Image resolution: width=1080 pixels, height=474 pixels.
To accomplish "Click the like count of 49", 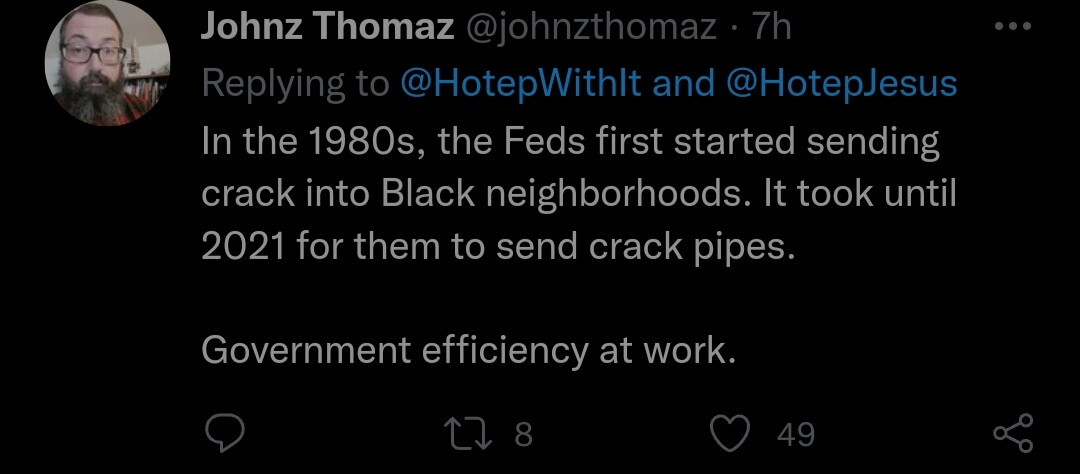I will pyautogui.click(x=795, y=434).
